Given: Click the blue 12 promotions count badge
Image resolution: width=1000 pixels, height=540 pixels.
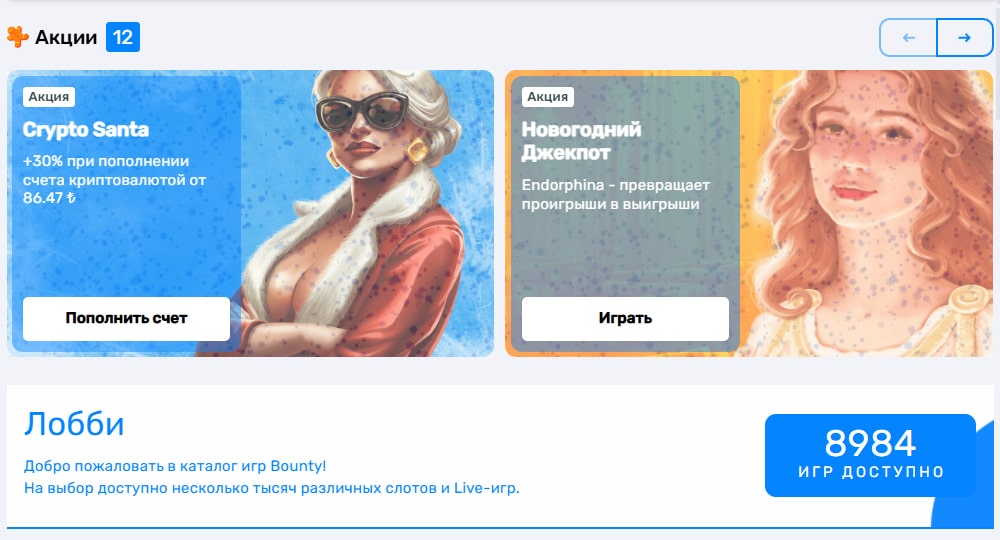Looking at the screenshot, I should [122, 37].
